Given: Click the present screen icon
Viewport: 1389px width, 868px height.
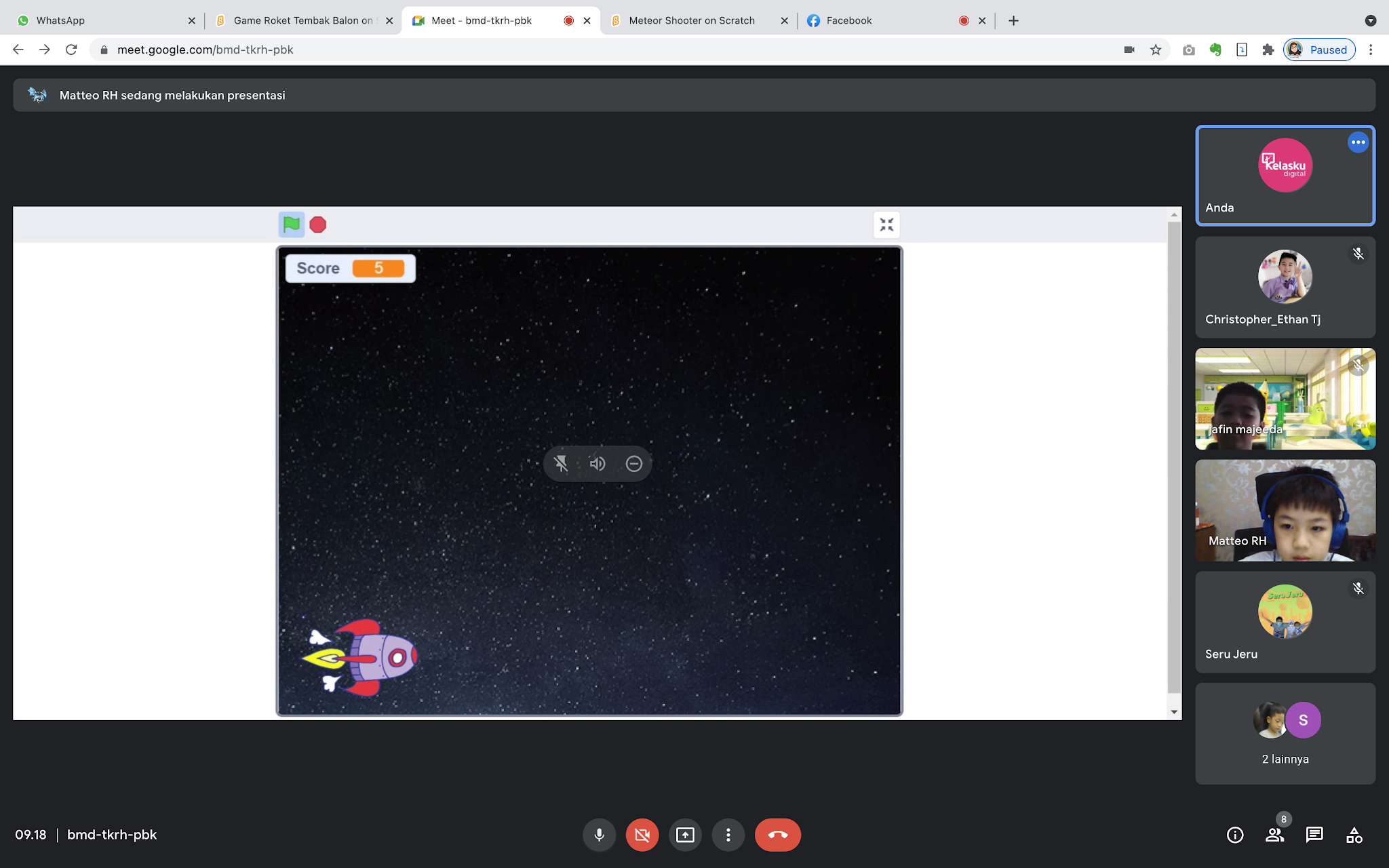Looking at the screenshot, I should click(x=685, y=835).
